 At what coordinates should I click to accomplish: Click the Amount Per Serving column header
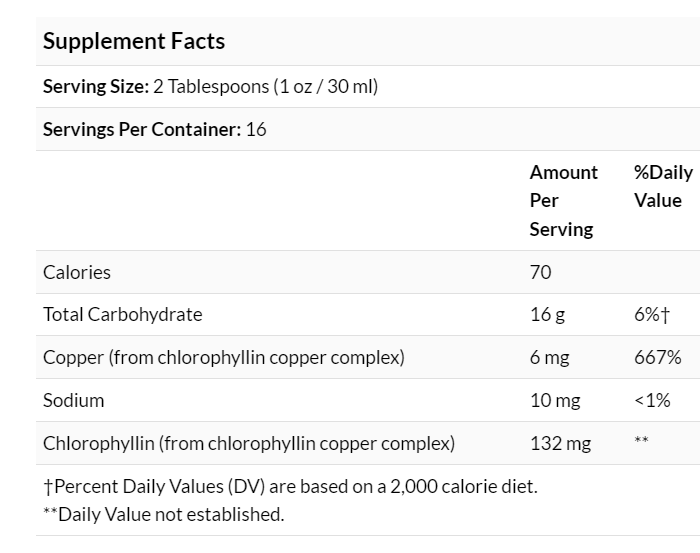tap(563, 200)
